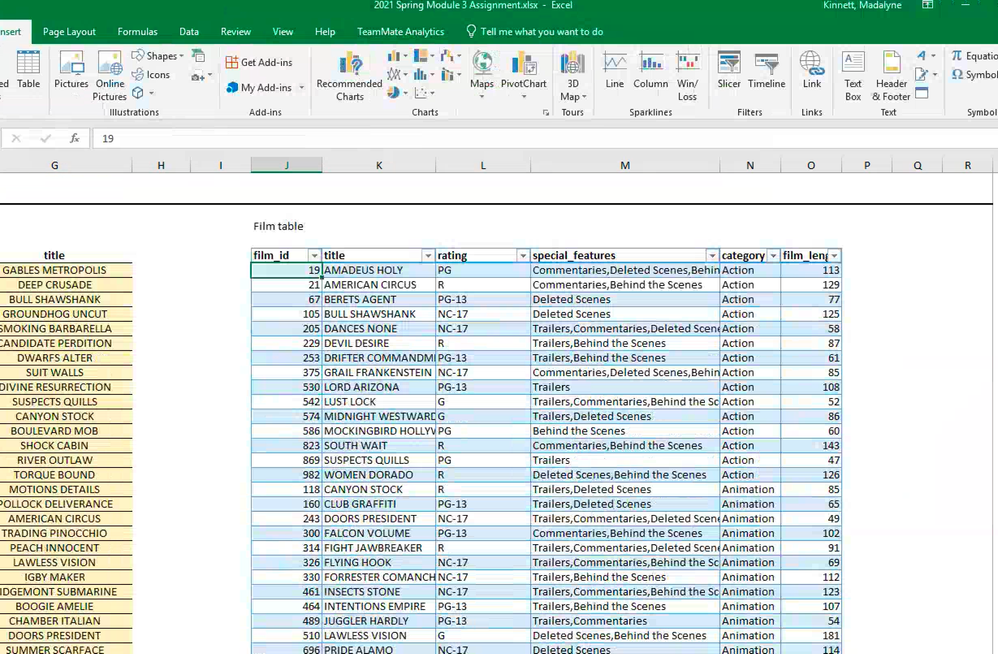Image resolution: width=998 pixels, height=654 pixels.
Task: Open the special_features column filter dropdown
Action: 712,256
